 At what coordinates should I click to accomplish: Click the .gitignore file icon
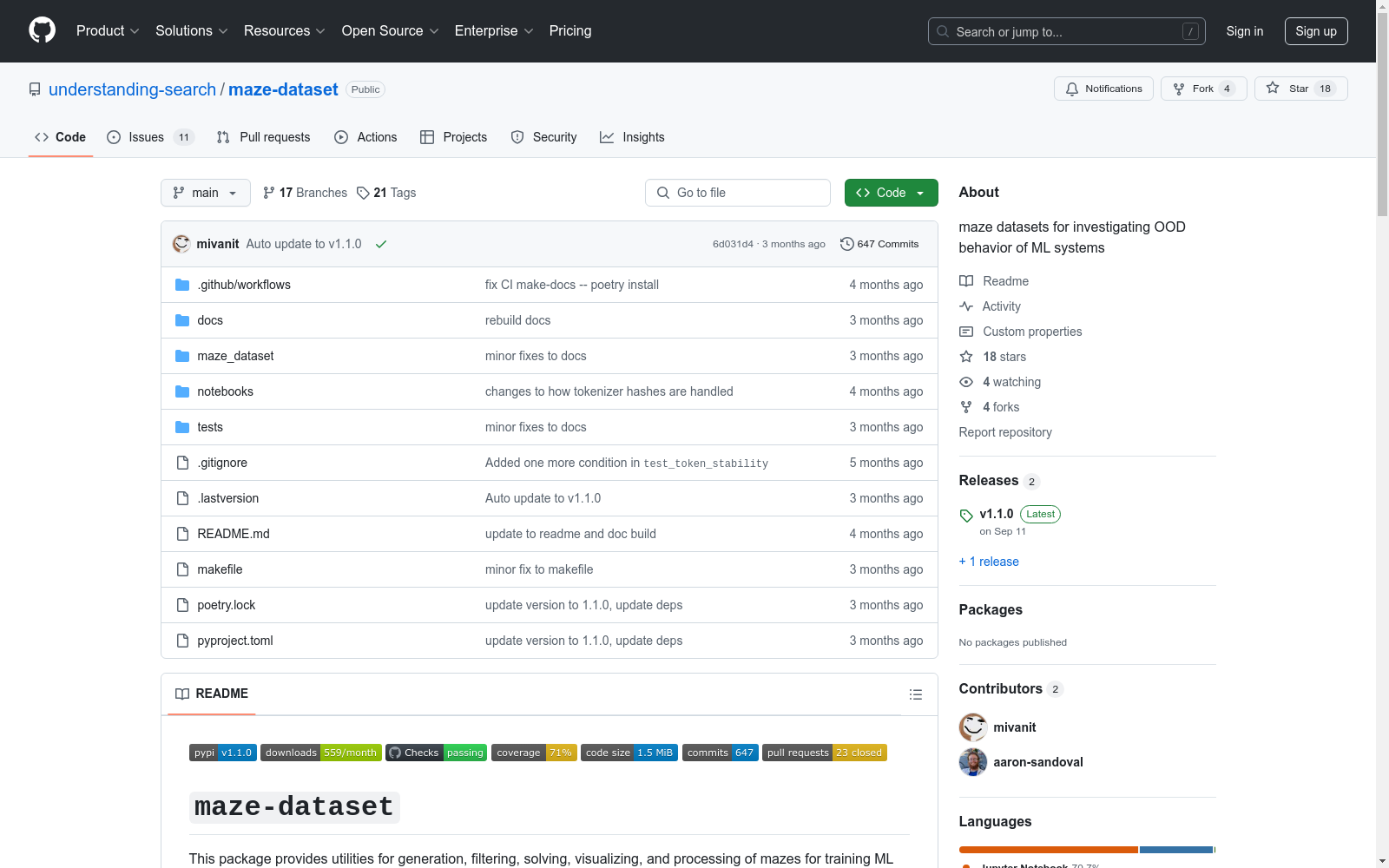[182, 463]
